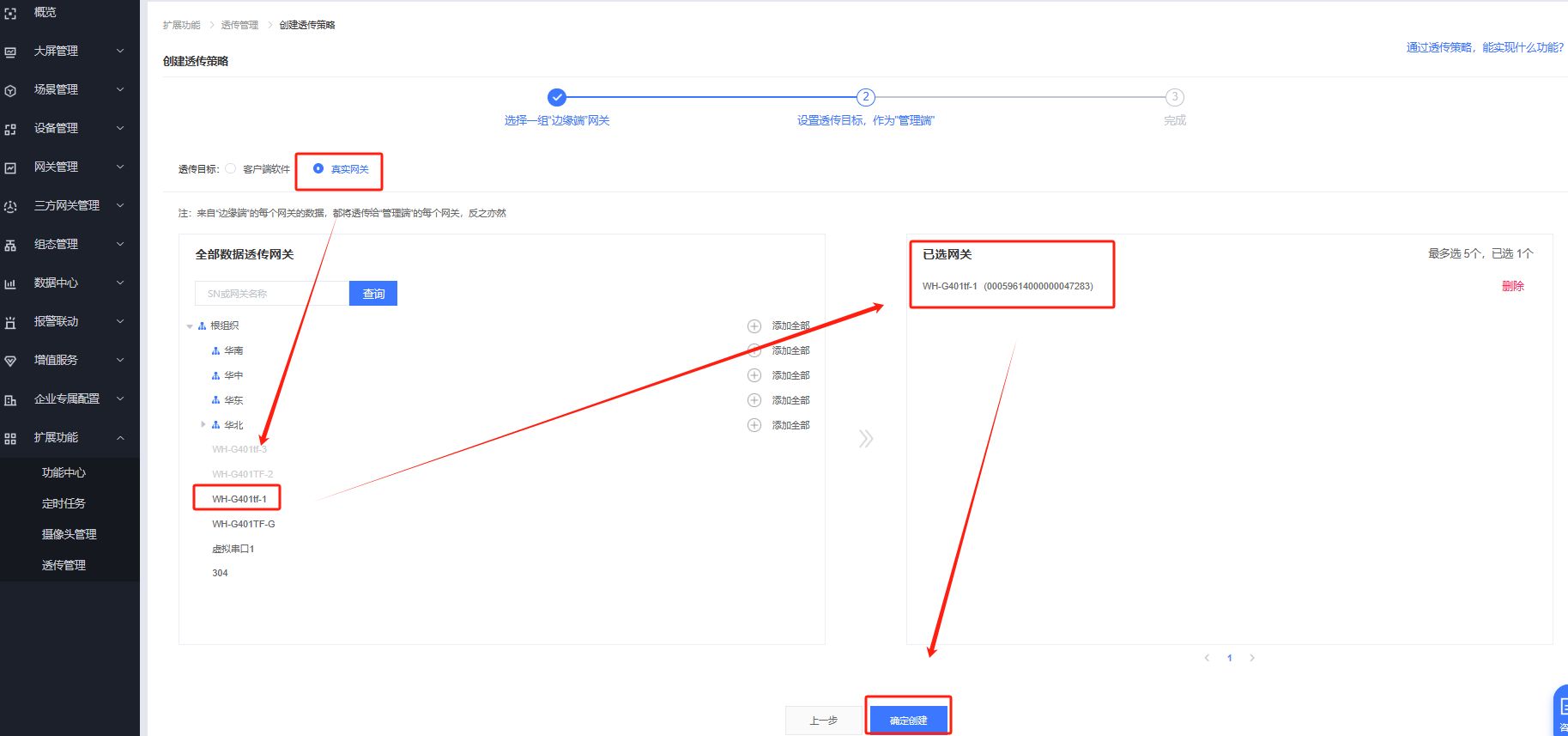Click the organization icon next to 华北
The width and height of the screenshot is (1568, 736).
click(216, 425)
